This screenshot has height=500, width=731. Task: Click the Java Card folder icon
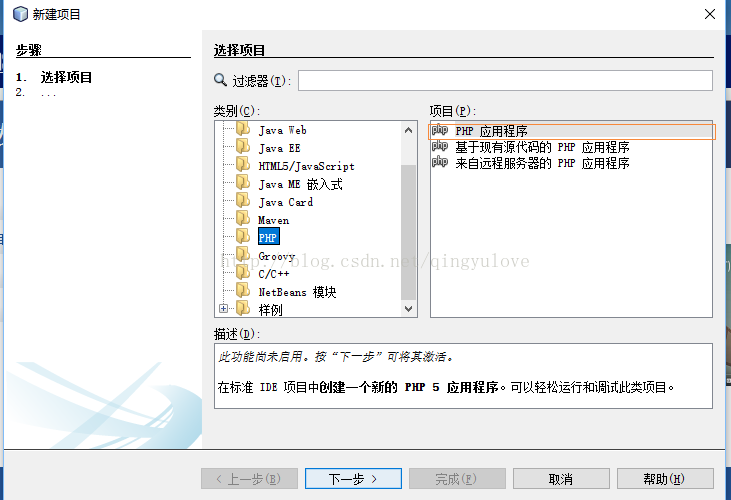point(243,201)
